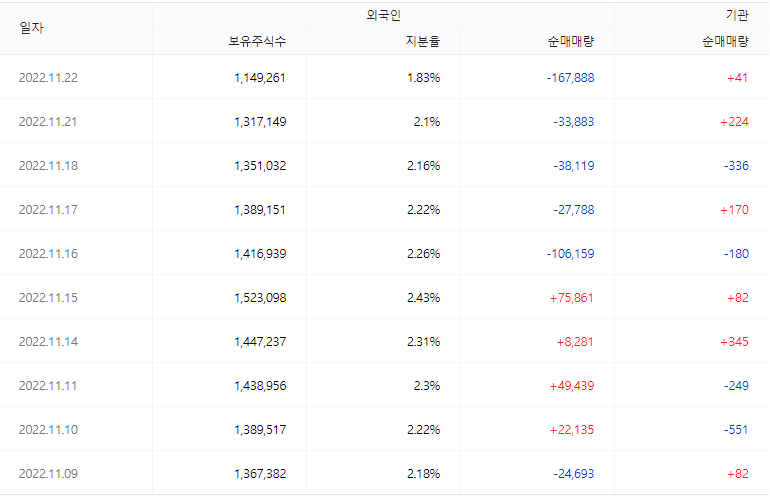Screen dimensions: 770x497
Task: Select the date cell 2022.11.14
Action: click(x=48, y=341)
